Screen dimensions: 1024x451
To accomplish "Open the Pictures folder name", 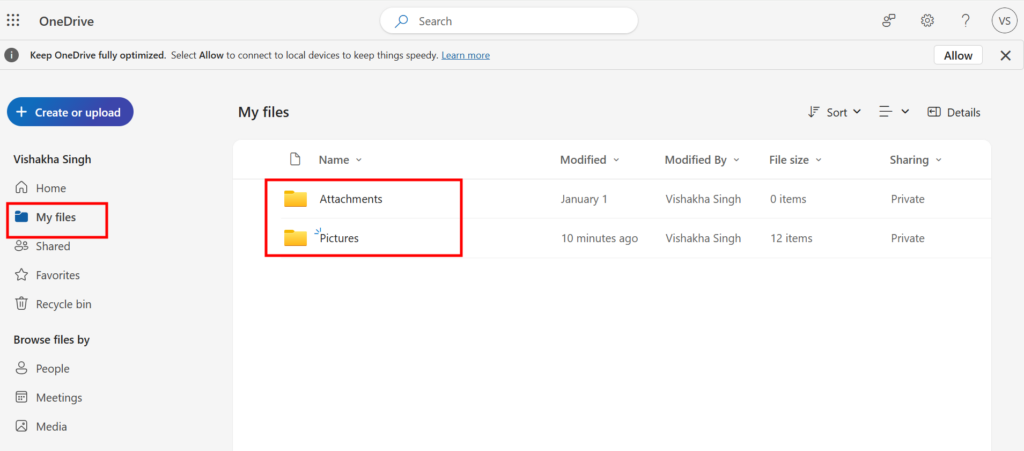I will [x=339, y=238].
